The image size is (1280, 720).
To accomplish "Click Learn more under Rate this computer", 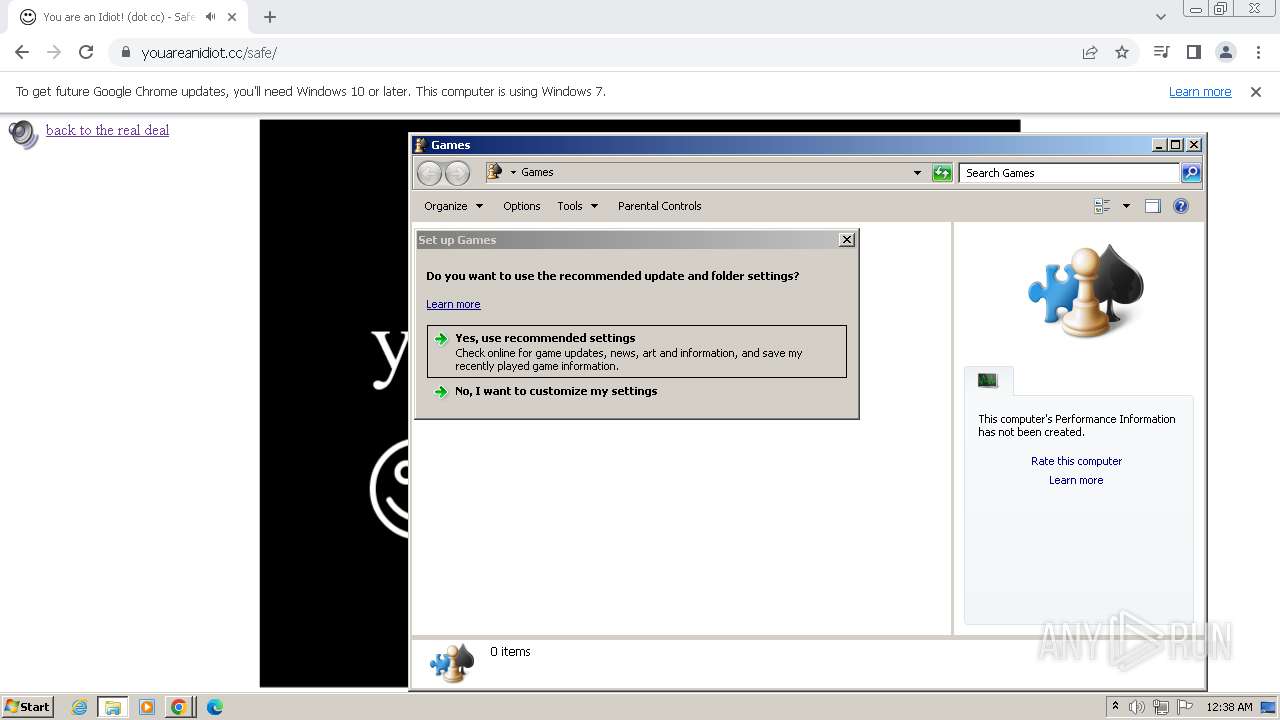I will 1076,480.
